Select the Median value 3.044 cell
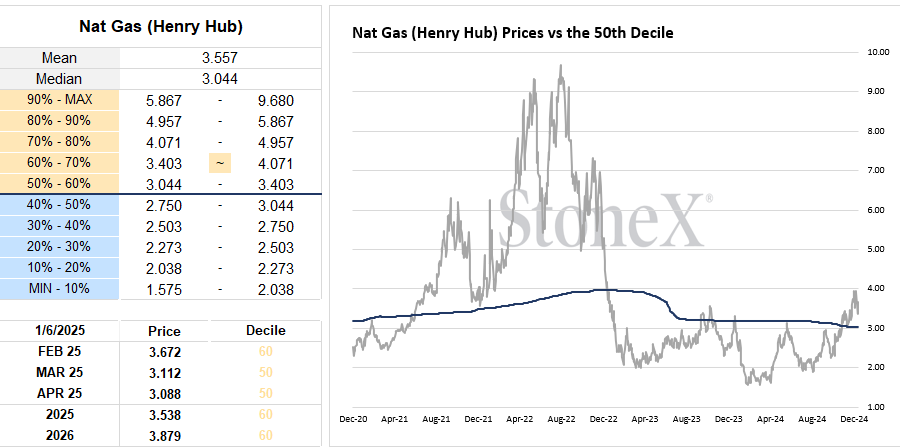 click(x=220, y=79)
